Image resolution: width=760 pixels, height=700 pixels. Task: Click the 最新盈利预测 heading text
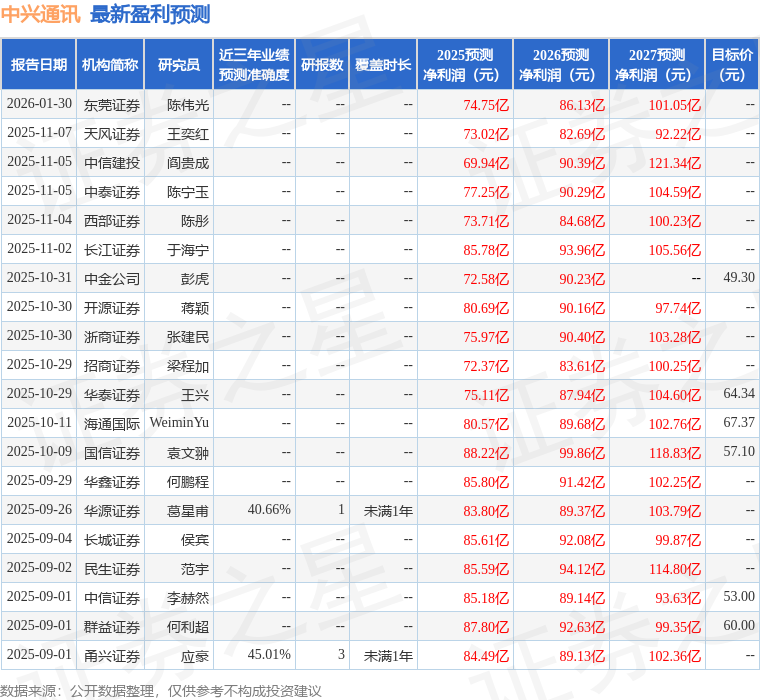tap(150, 14)
